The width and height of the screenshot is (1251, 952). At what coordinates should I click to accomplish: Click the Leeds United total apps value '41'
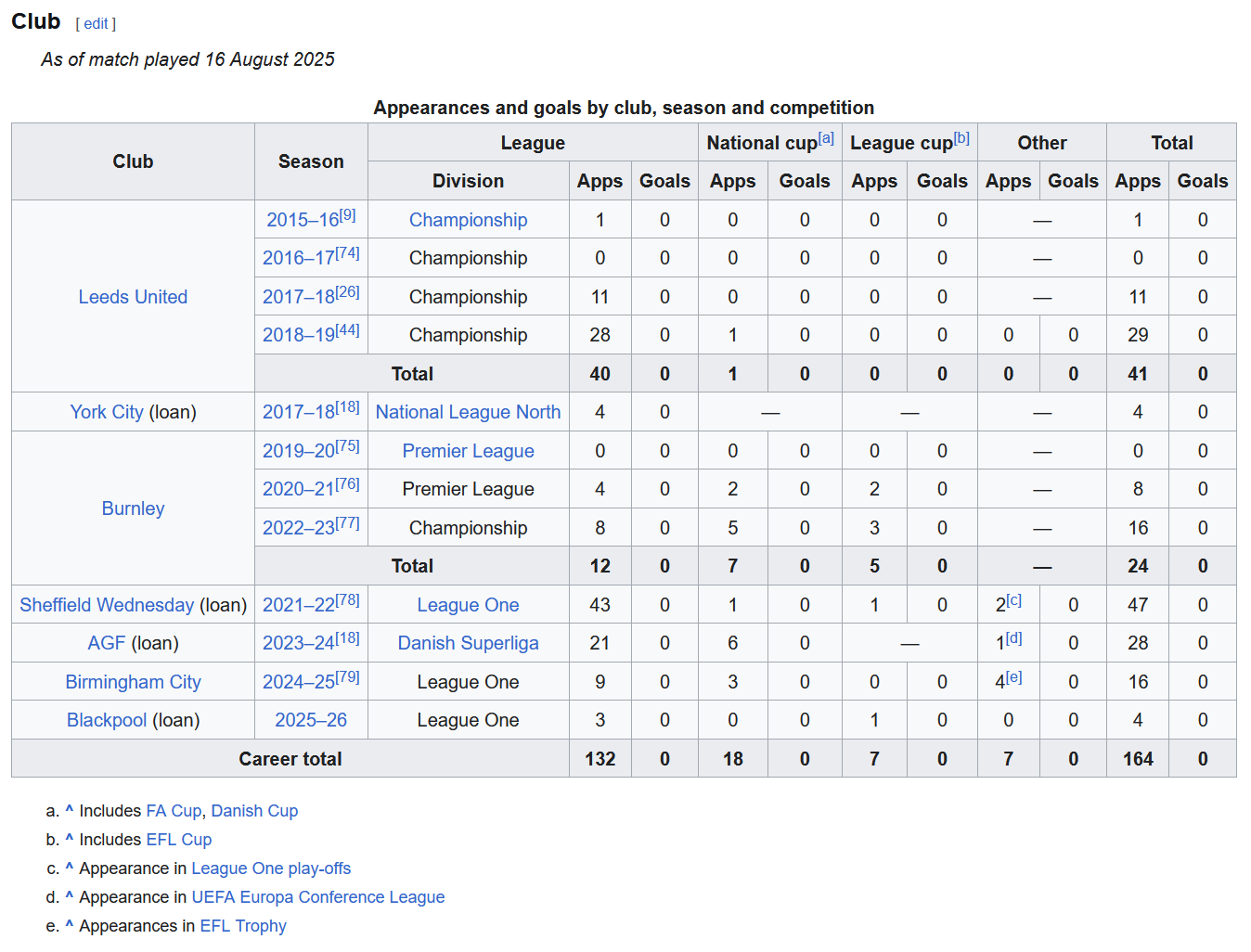[x=1138, y=374]
